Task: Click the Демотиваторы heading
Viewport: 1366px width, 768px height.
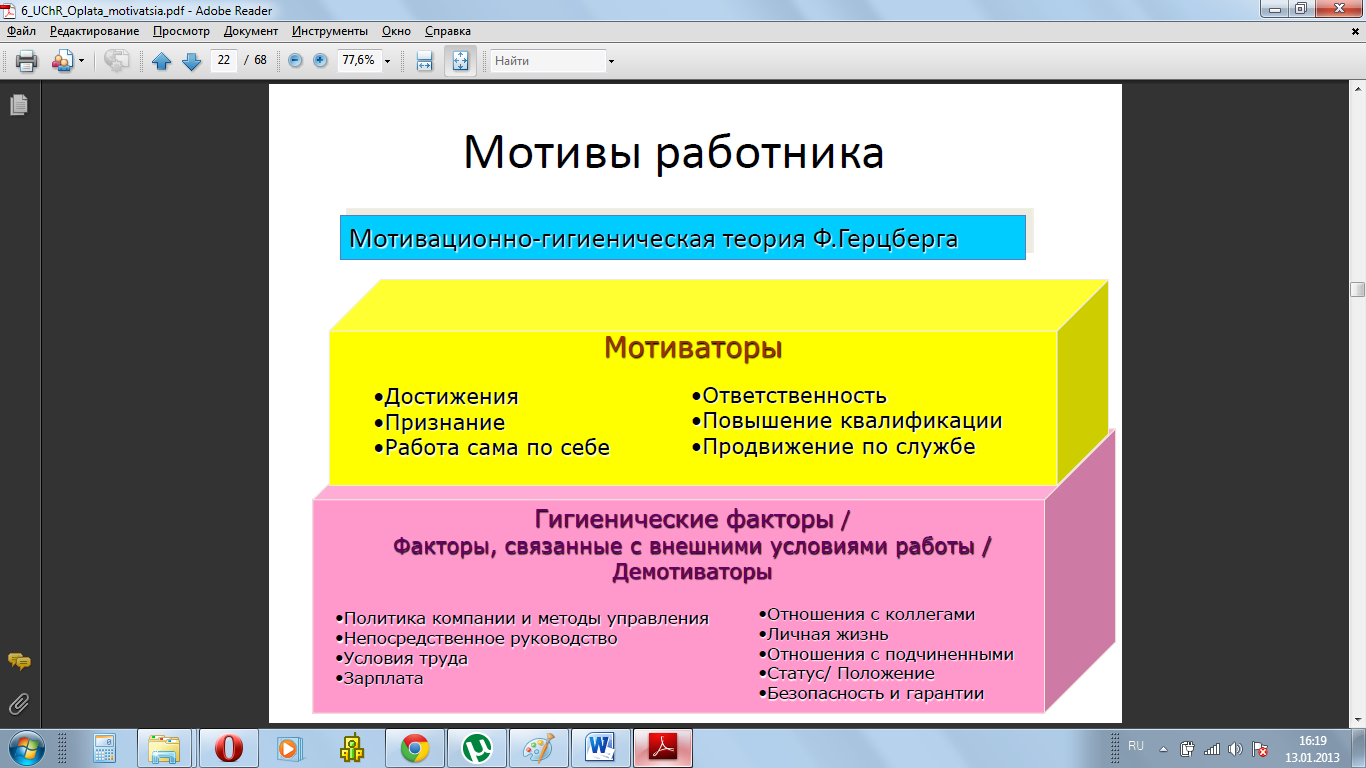Action: pyautogui.click(x=692, y=573)
